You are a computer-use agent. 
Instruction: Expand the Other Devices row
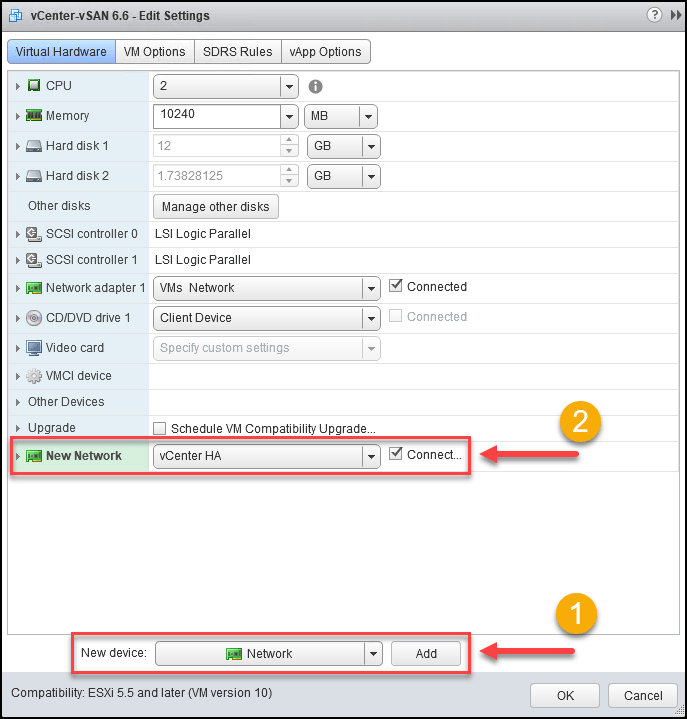pos(17,403)
